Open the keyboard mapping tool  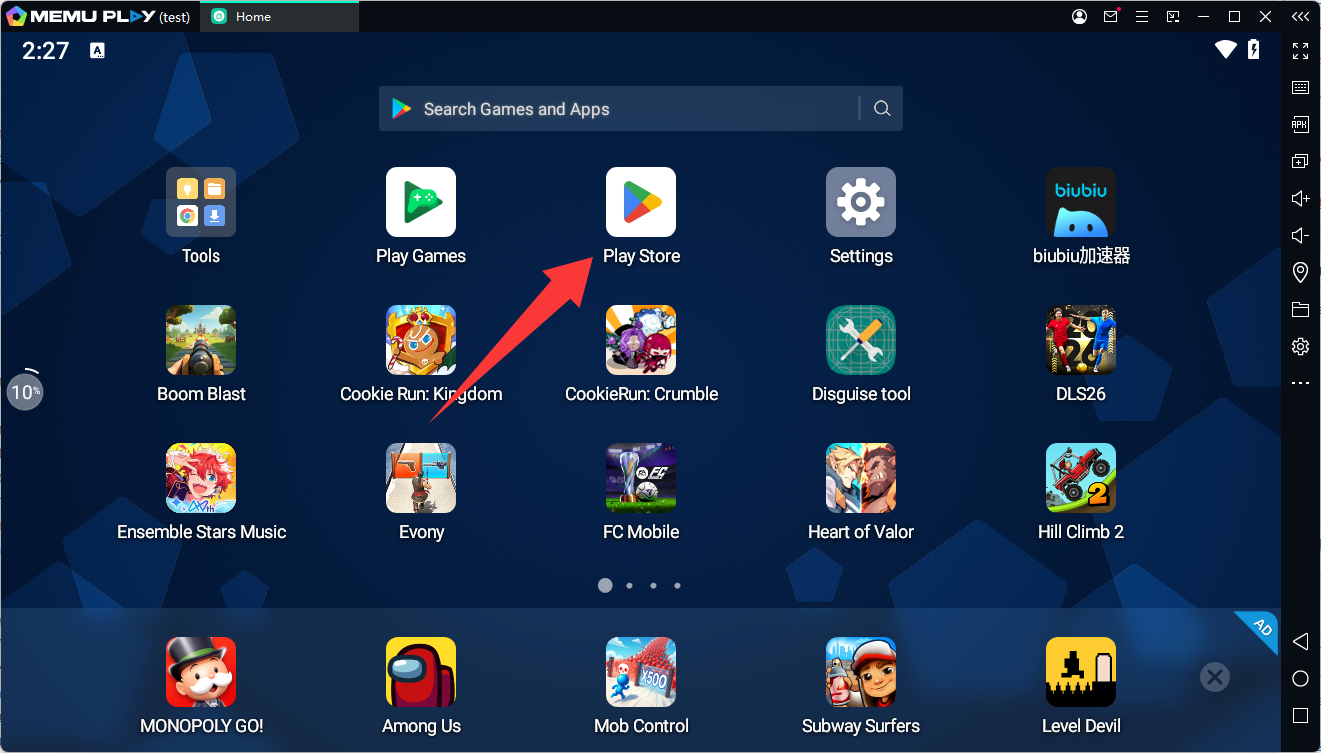pyautogui.click(x=1300, y=88)
